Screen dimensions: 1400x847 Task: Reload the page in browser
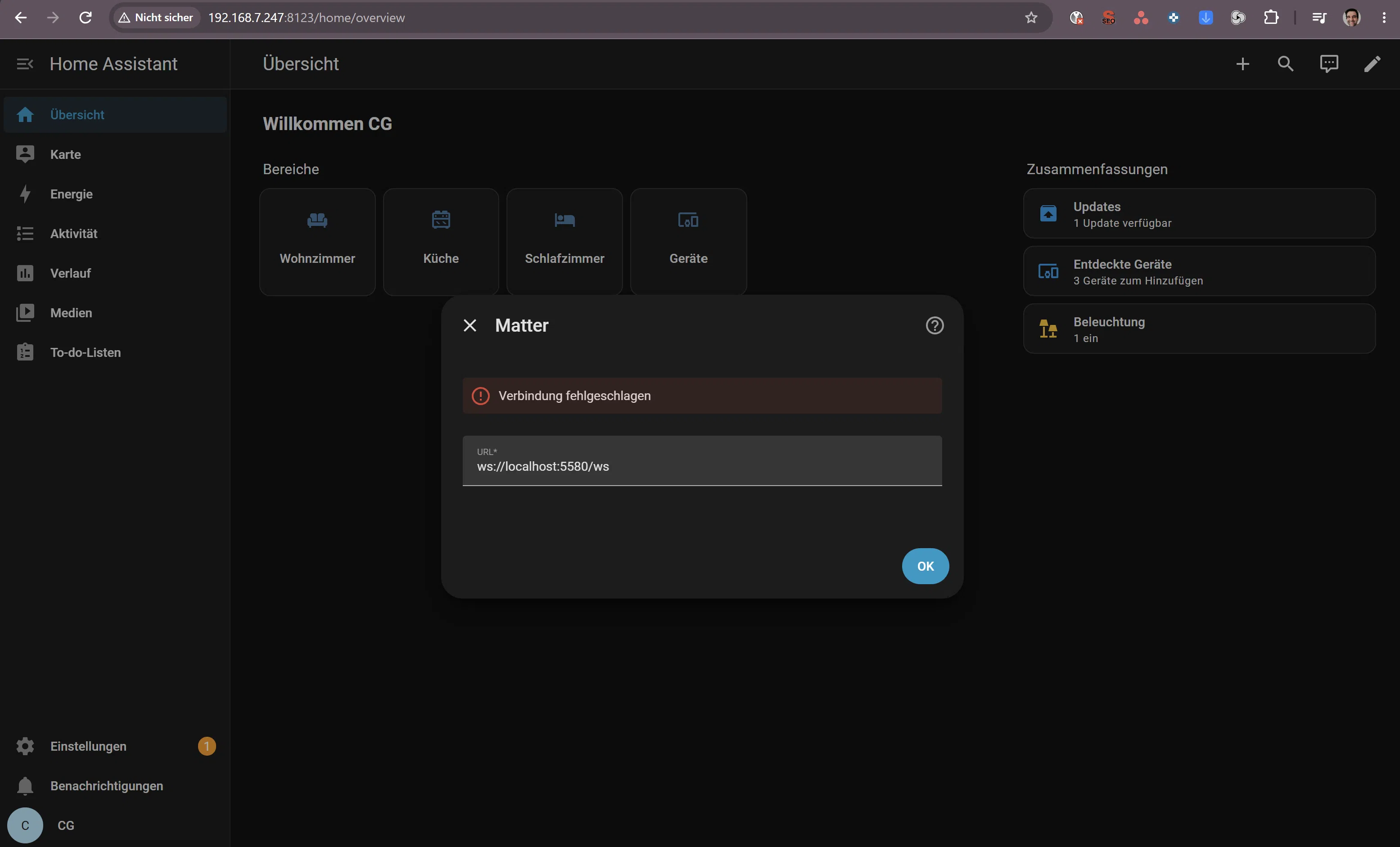86,18
